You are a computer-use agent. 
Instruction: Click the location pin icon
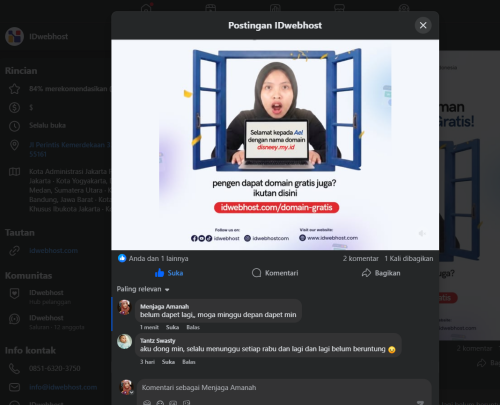(14, 145)
